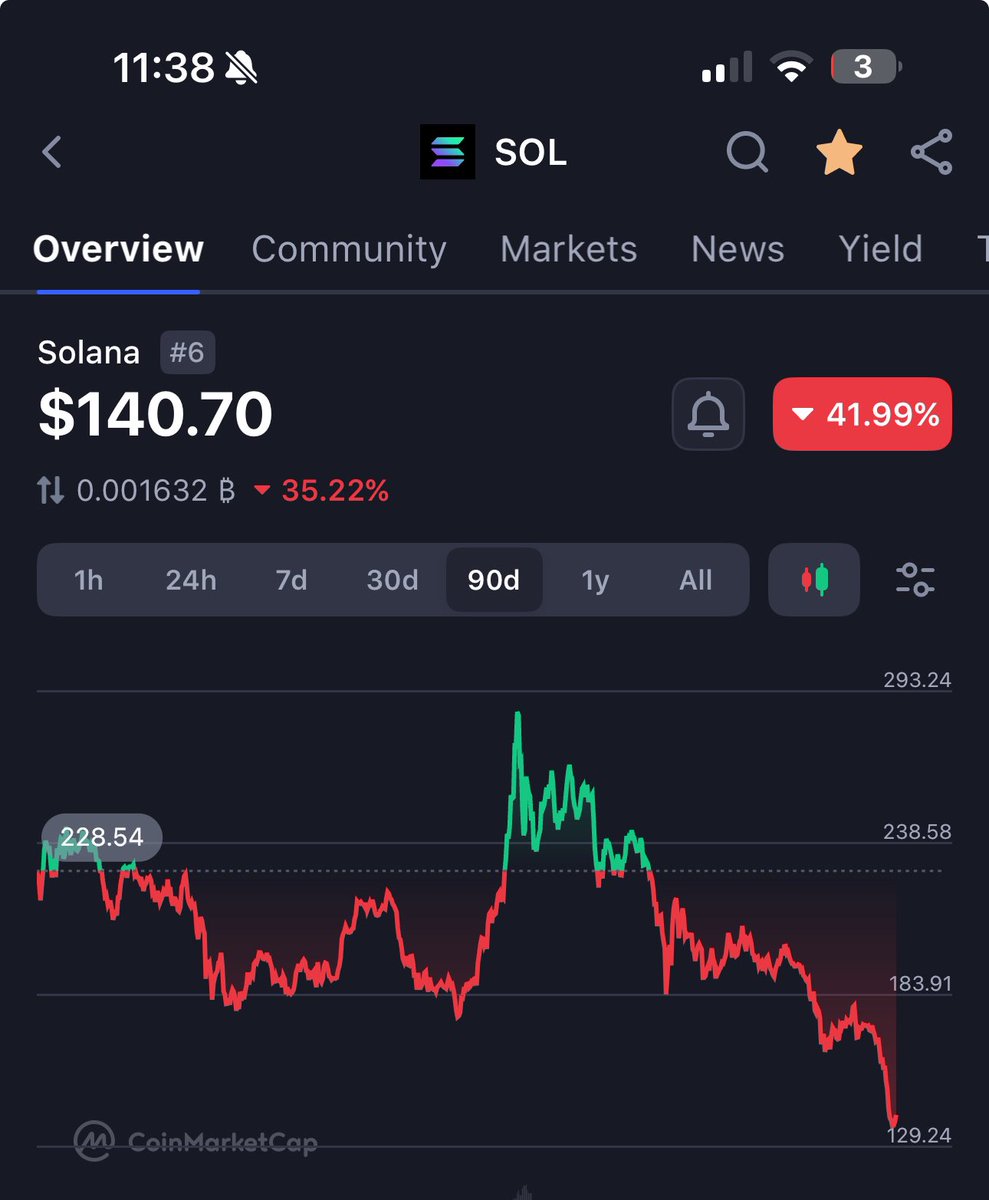The width and height of the screenshot is (989, 1200).
Task: Tap the 11:38 clock
Action: [163, 68]
